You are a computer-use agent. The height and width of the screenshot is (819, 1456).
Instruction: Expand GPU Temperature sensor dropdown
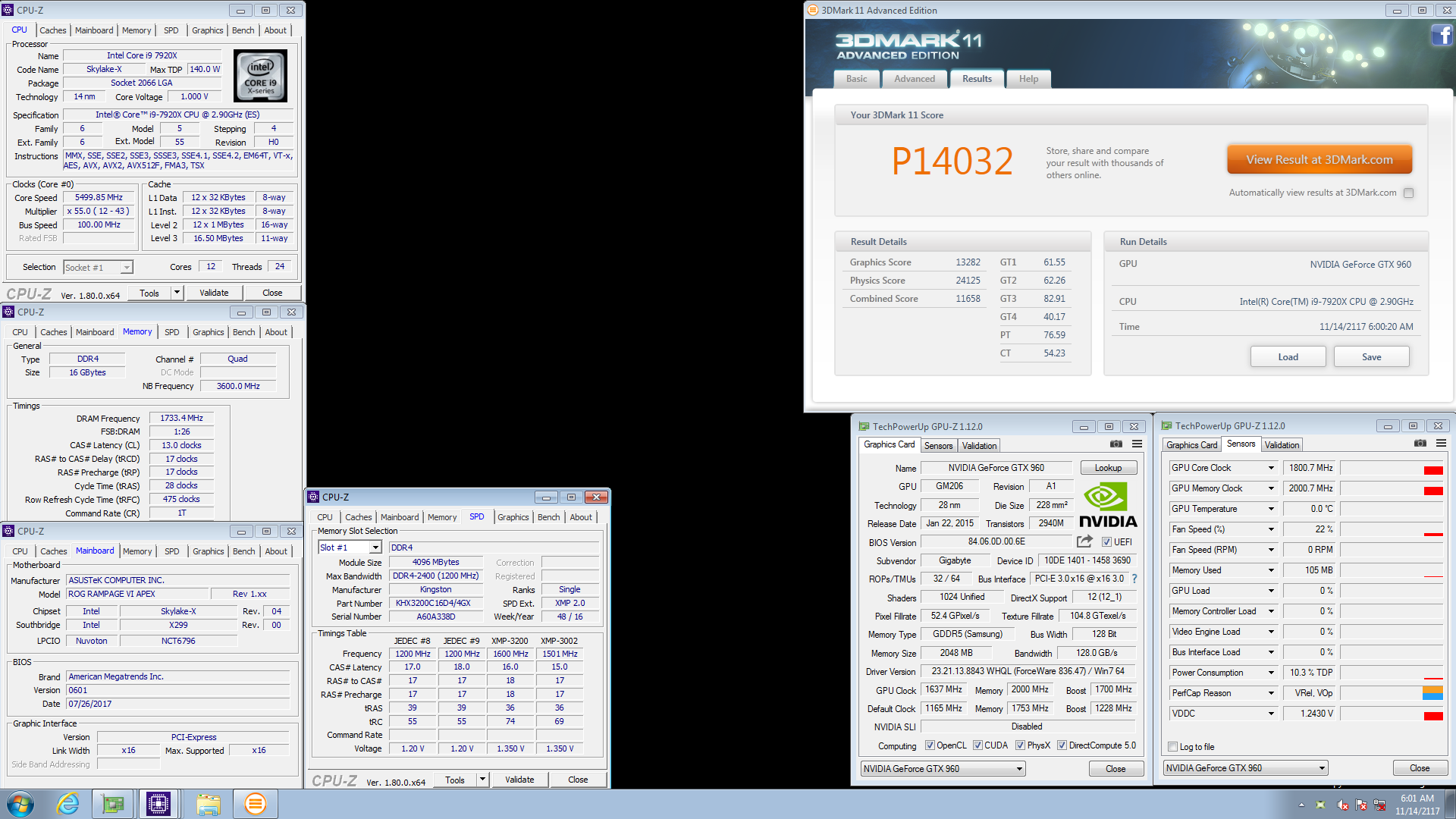(1271, 509)
